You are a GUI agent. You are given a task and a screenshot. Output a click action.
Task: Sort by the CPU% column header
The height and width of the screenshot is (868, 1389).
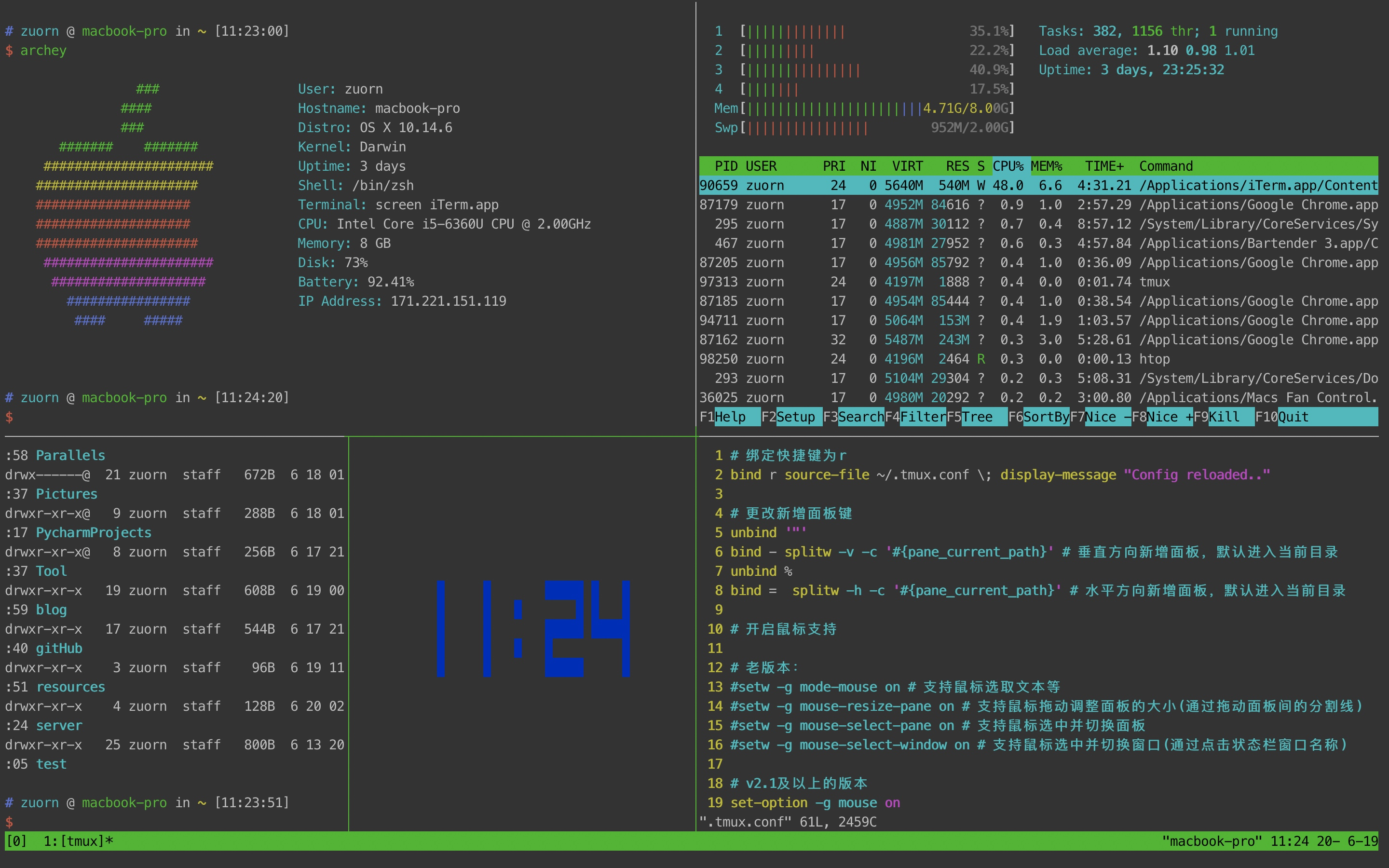[x=1008, y=166]
